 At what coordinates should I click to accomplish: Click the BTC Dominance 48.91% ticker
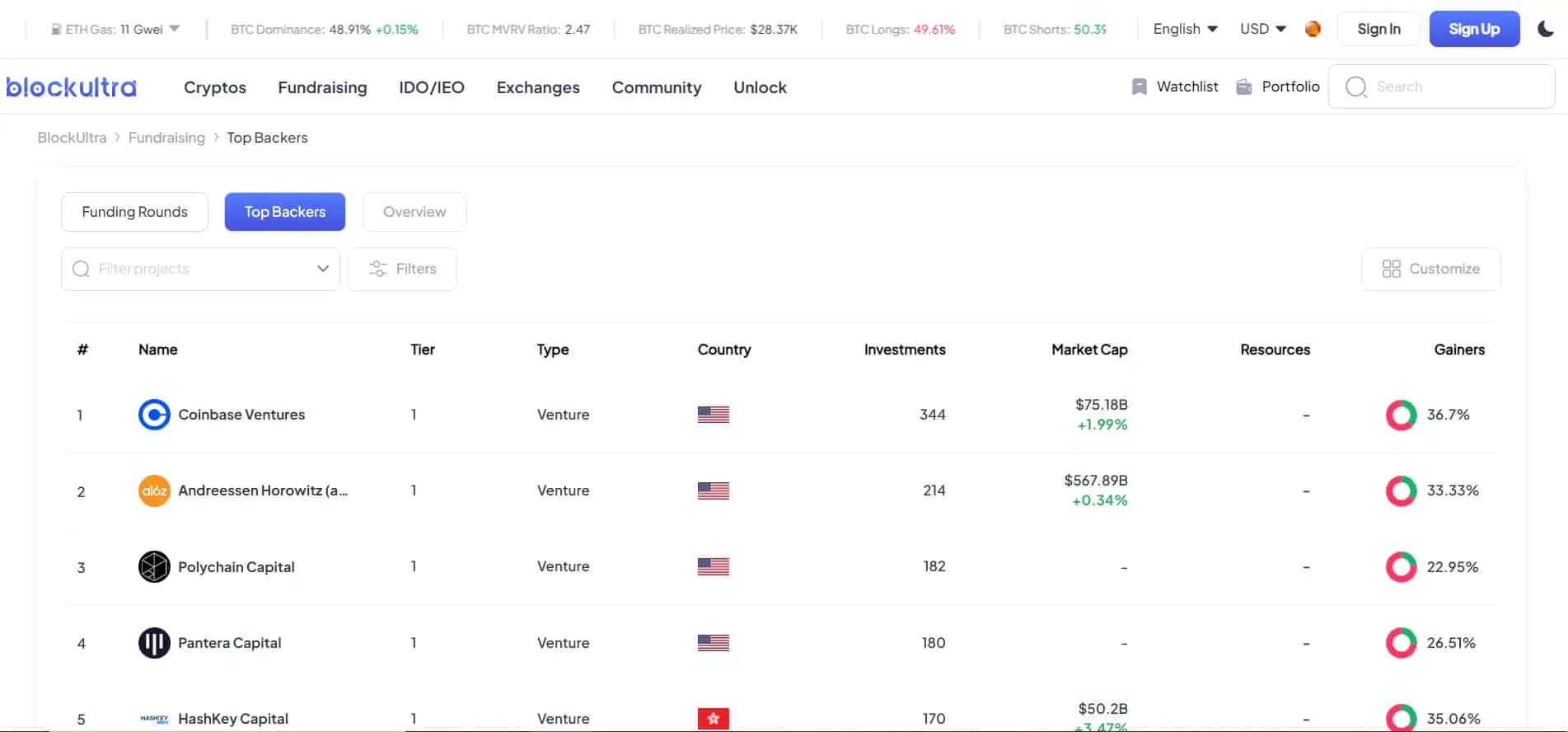pos(325,30)
